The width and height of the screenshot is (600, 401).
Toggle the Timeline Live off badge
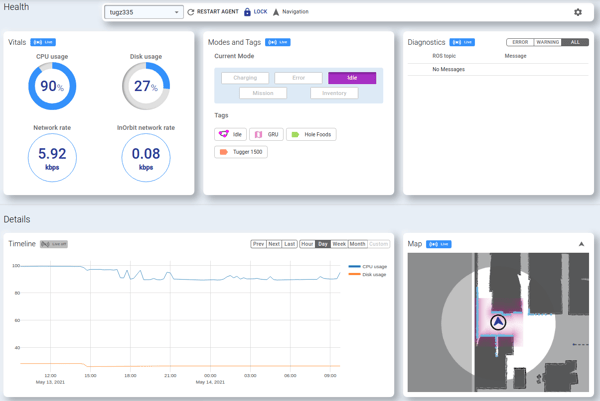(x=54, y=244)
